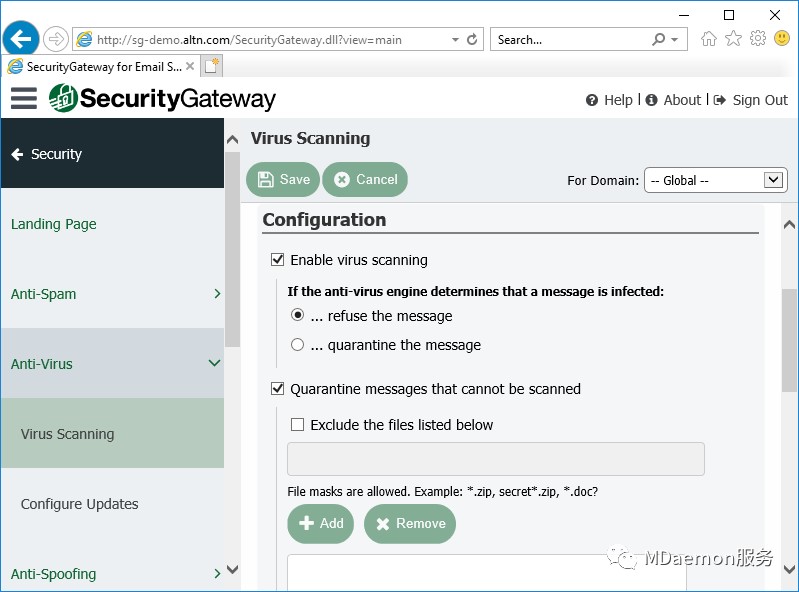799x592 pixels.
Task: Close the SecurityGateway browser tab
Action: (x=190, y=66)
